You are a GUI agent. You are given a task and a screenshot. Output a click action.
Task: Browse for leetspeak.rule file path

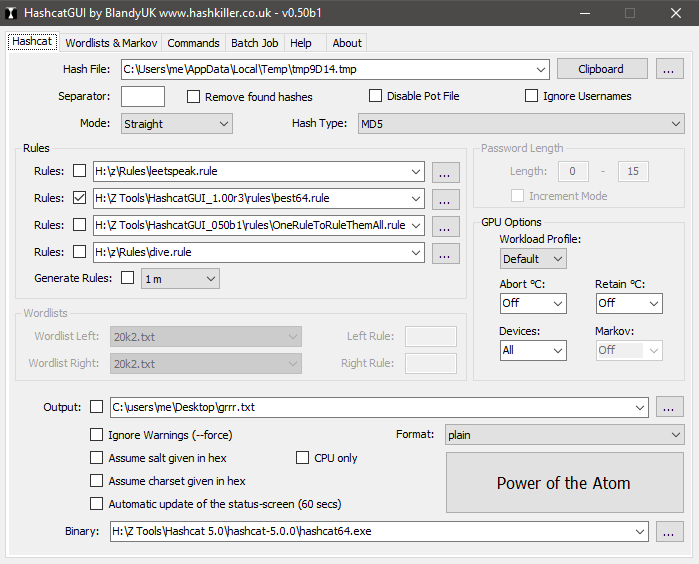click(x=446, y=171)
